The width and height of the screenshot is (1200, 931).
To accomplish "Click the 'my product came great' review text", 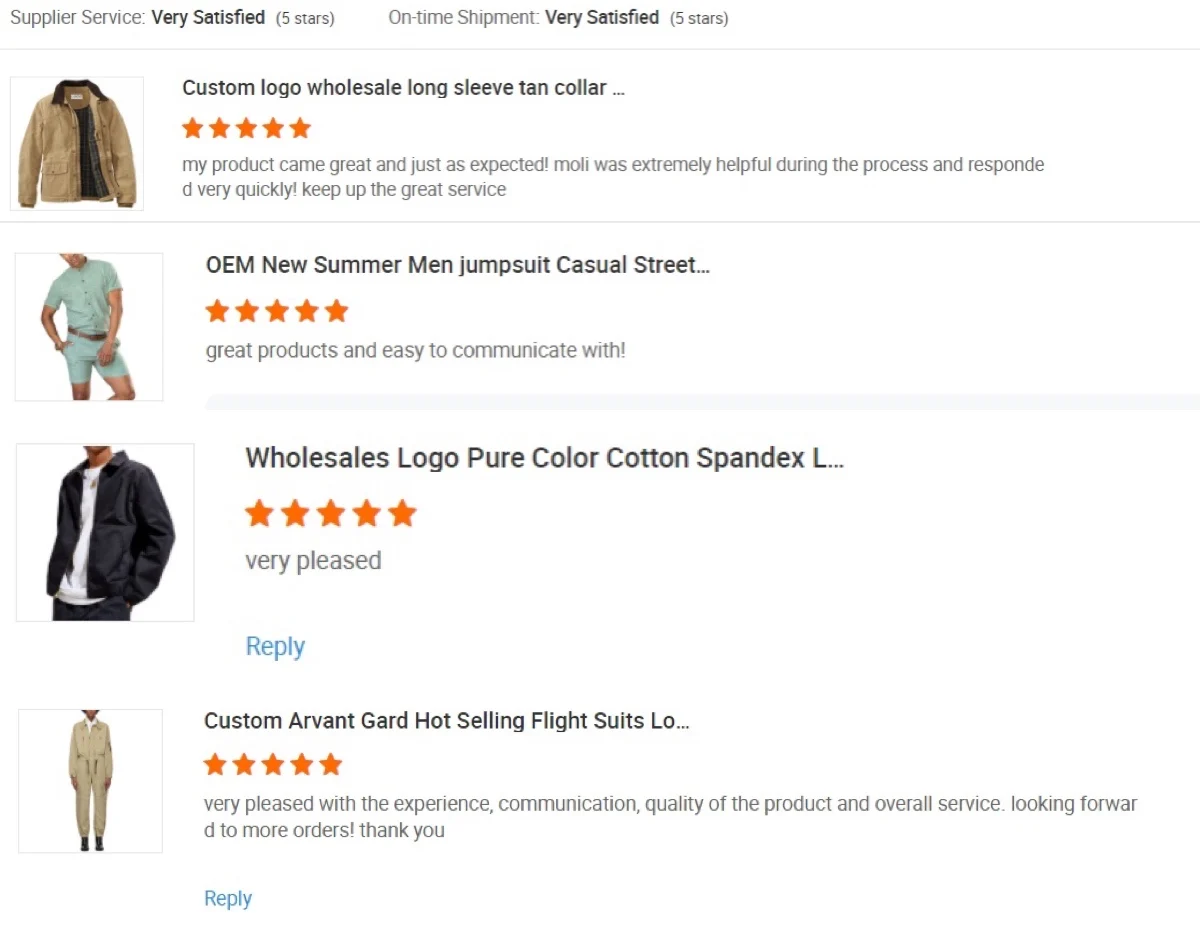I will (x=612, y=177).
